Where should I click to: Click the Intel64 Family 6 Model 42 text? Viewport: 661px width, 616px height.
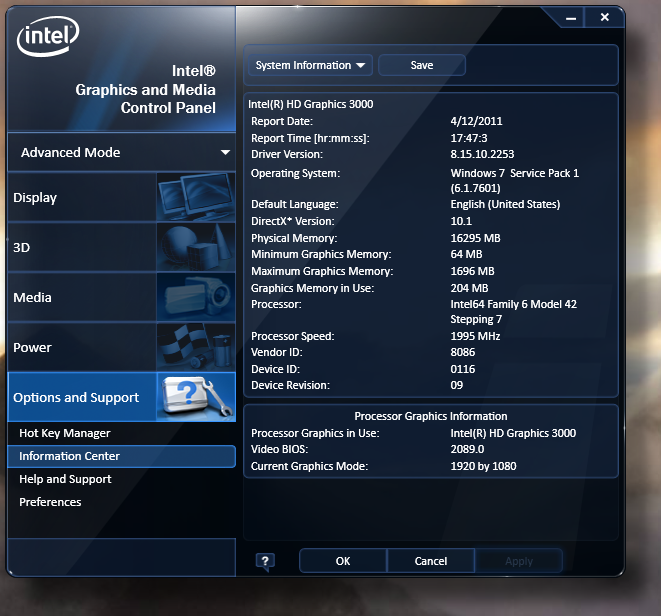point(513,304)
